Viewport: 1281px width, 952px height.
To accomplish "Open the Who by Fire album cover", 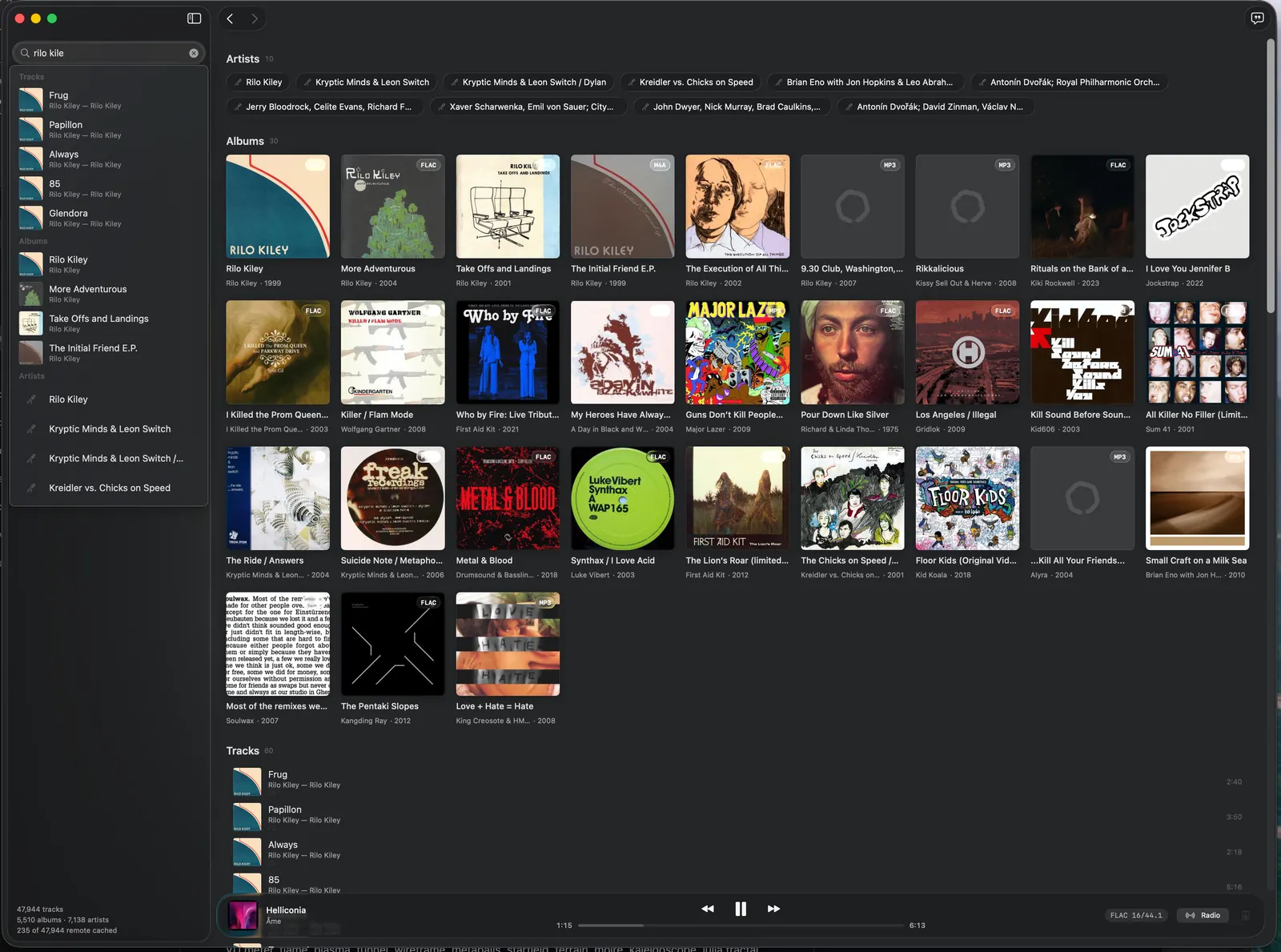I will point(508,352).
